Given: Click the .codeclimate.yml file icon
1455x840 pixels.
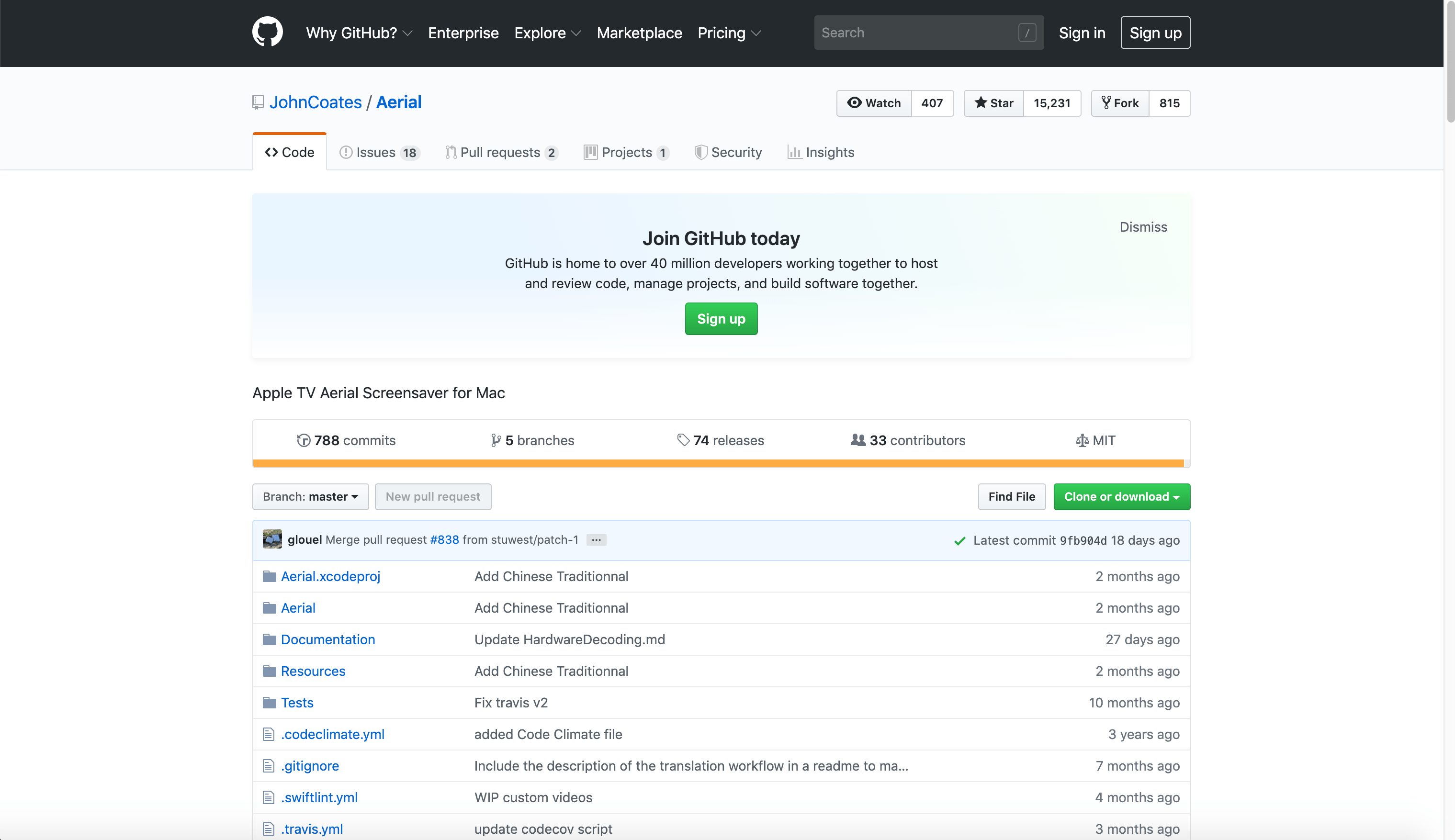Looking at the screenshot, I should coord(268,734).
